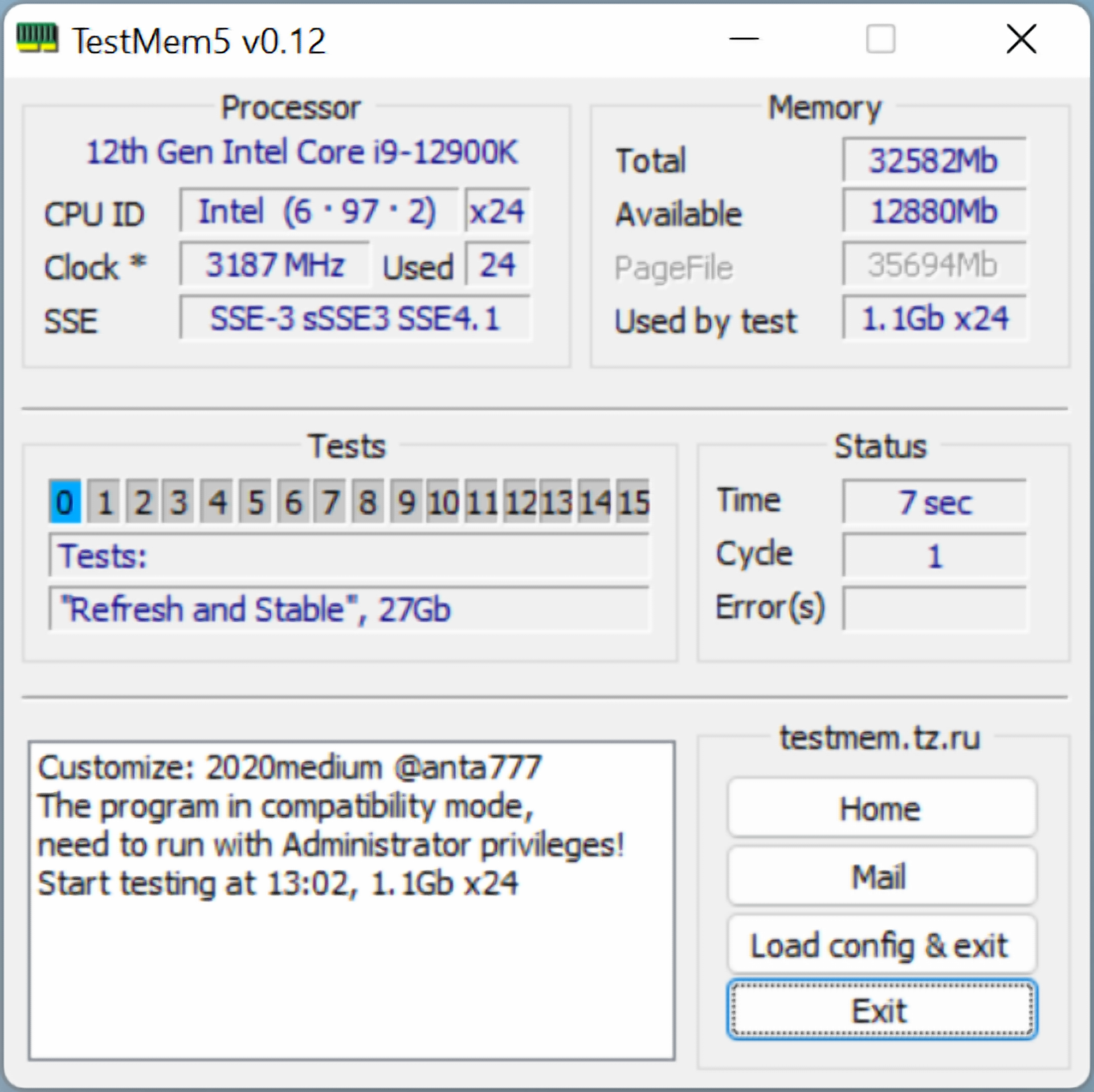Viewport: 1094px width, 1092px height.
Task: Click log line Start testing at 13:02
Action: click(x=278, y=884)
